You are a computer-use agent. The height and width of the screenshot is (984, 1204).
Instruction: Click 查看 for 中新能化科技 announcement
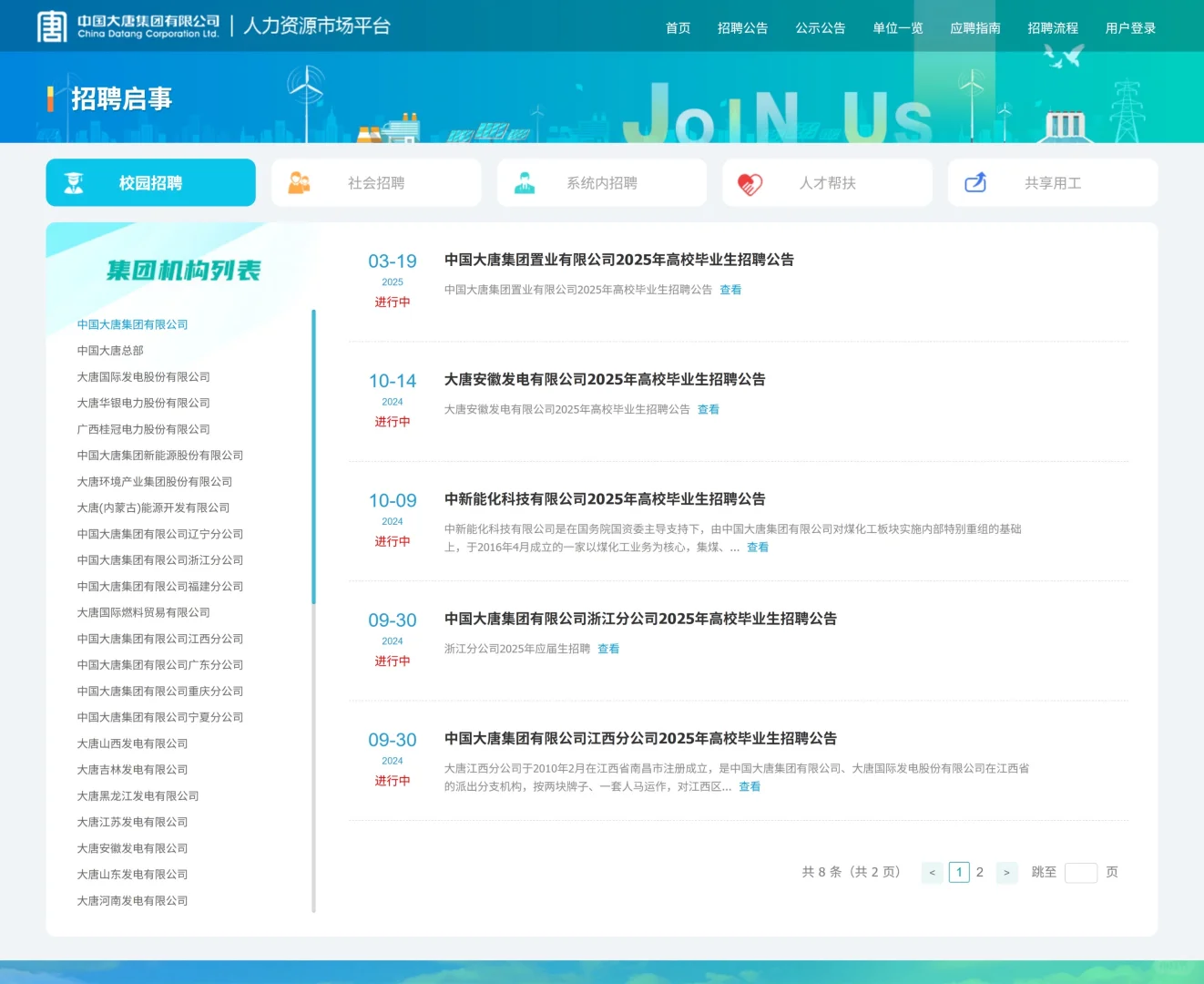(x=758, y=548)
